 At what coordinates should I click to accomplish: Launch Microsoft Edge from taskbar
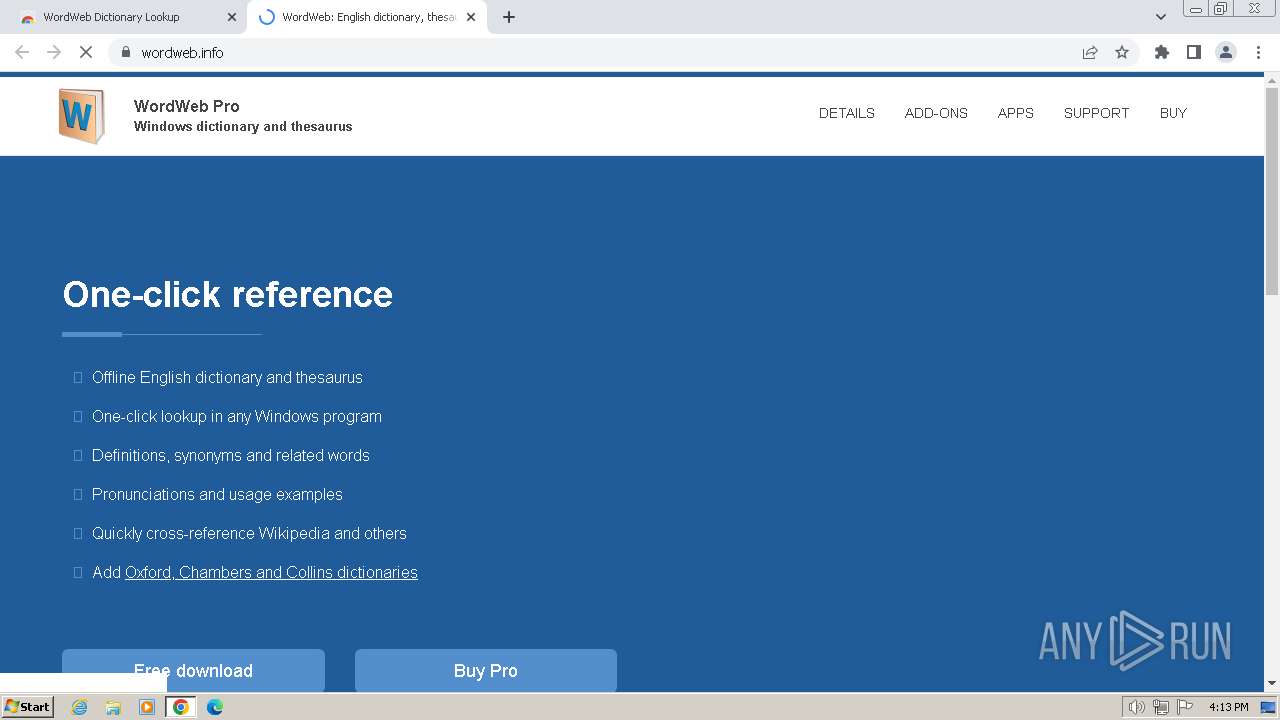215,707
